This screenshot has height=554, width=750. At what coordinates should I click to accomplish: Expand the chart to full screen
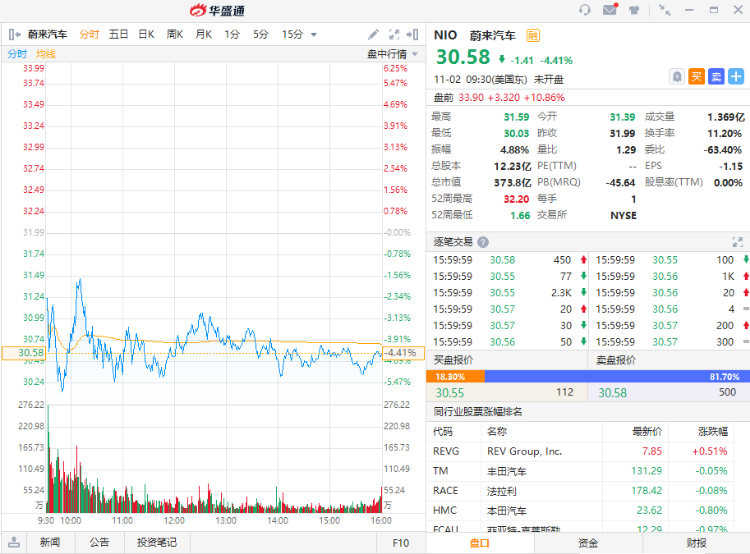(394, 34)
